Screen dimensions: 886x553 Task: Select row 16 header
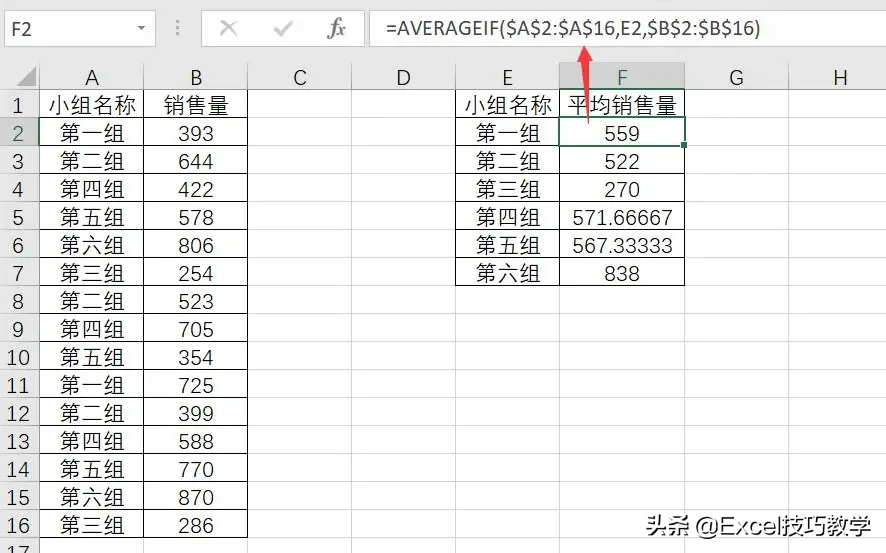pos(18,525)
